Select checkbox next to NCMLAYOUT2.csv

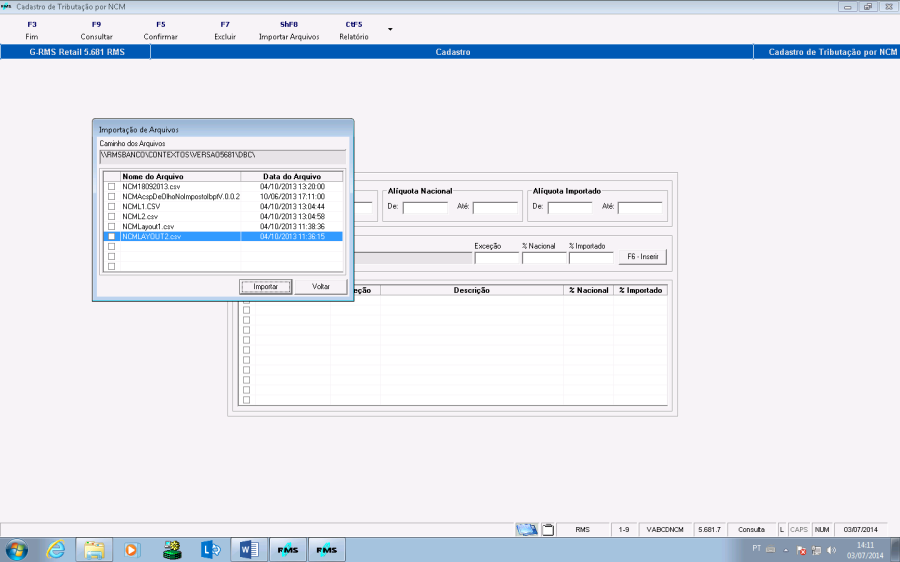click(111, 237)
